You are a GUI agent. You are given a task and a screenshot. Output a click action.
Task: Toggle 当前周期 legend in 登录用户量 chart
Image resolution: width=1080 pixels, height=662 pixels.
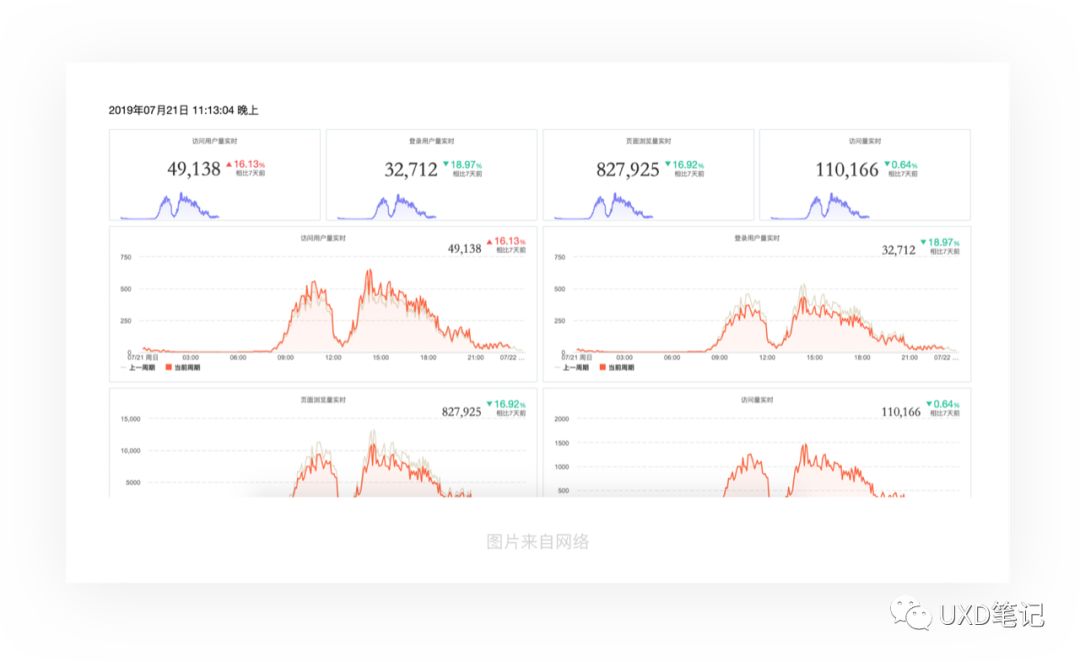coord(619,368)
